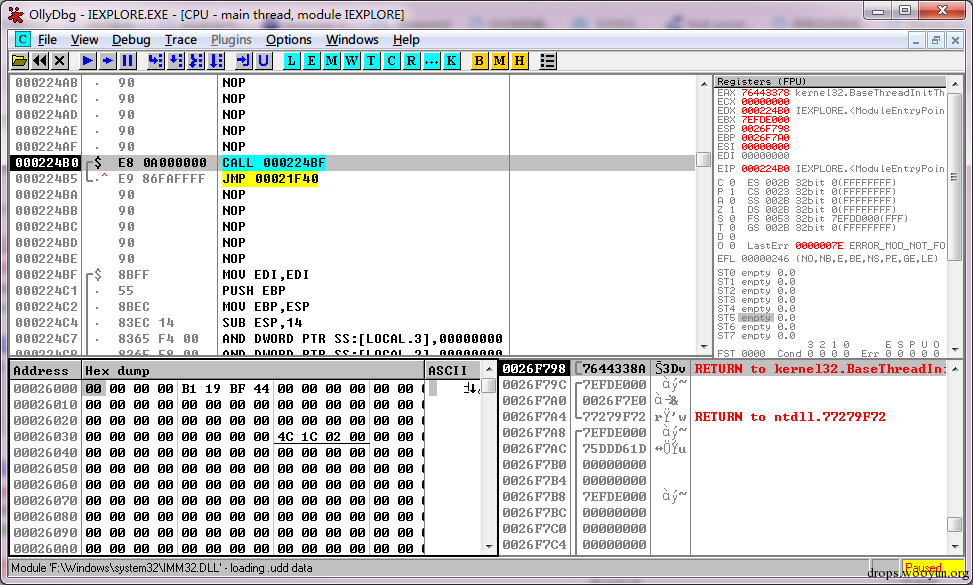Click the stack pane scroll up arrow
Screen dimensions: 973x585
[x=955, y=368]
